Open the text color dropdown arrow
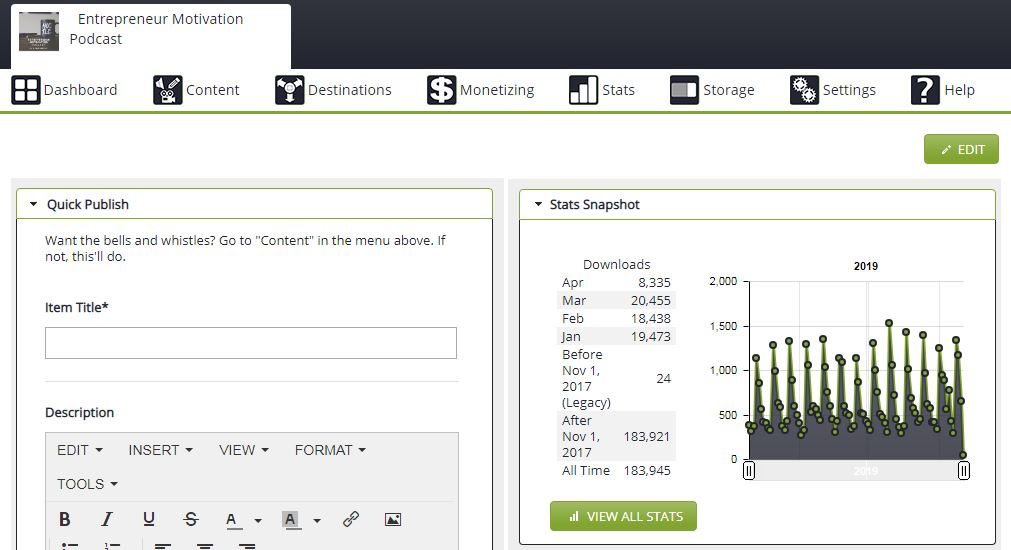Image resolution: width=1011 pixels, height=550 pixels. coord(258,520)
